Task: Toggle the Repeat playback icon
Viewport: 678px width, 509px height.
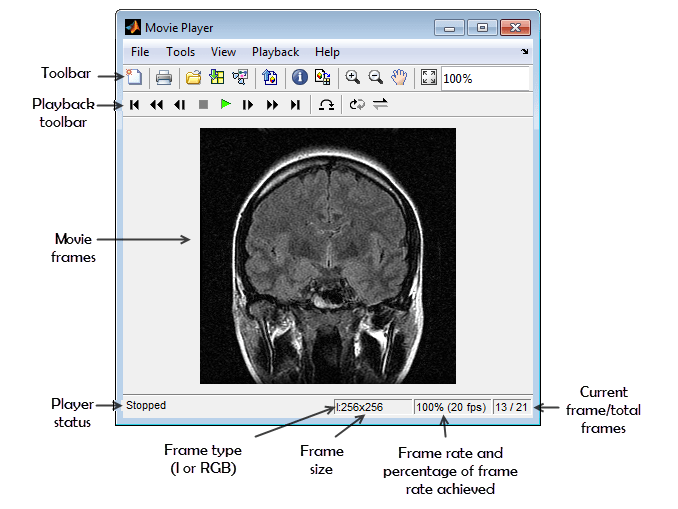Action: coord(357,104)
